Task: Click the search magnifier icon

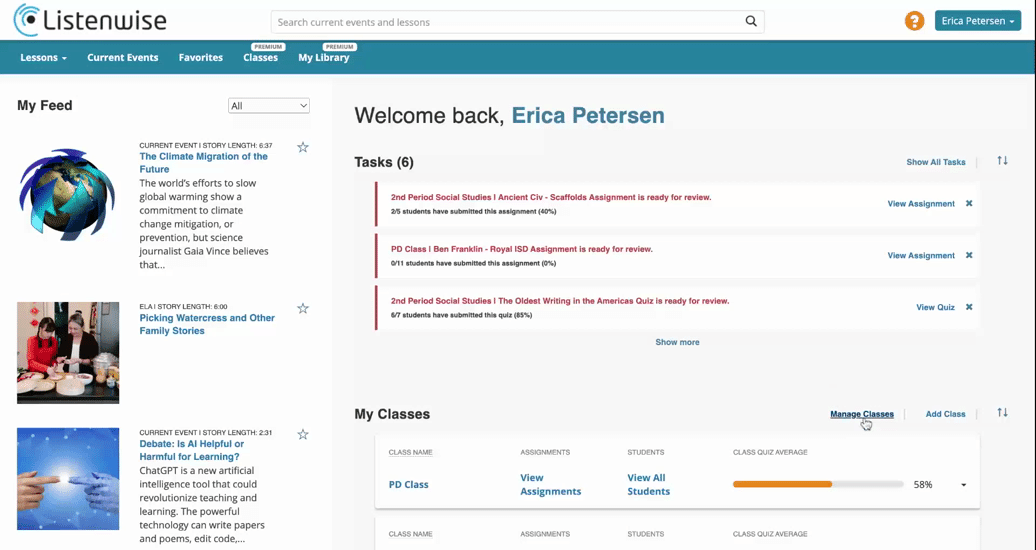Action: (x=751, y=21)
